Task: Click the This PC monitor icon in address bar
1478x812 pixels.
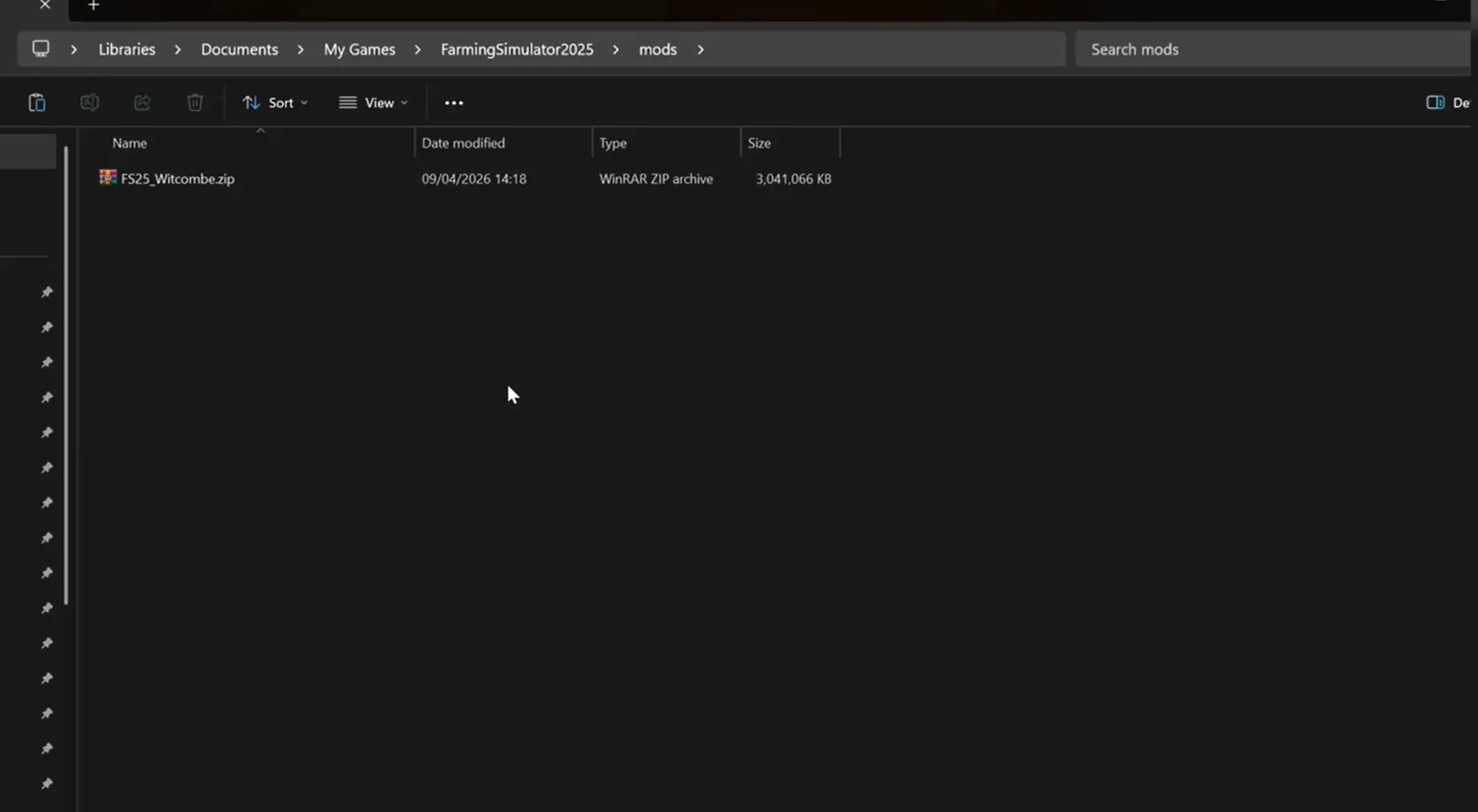Action: coord(41,49)
